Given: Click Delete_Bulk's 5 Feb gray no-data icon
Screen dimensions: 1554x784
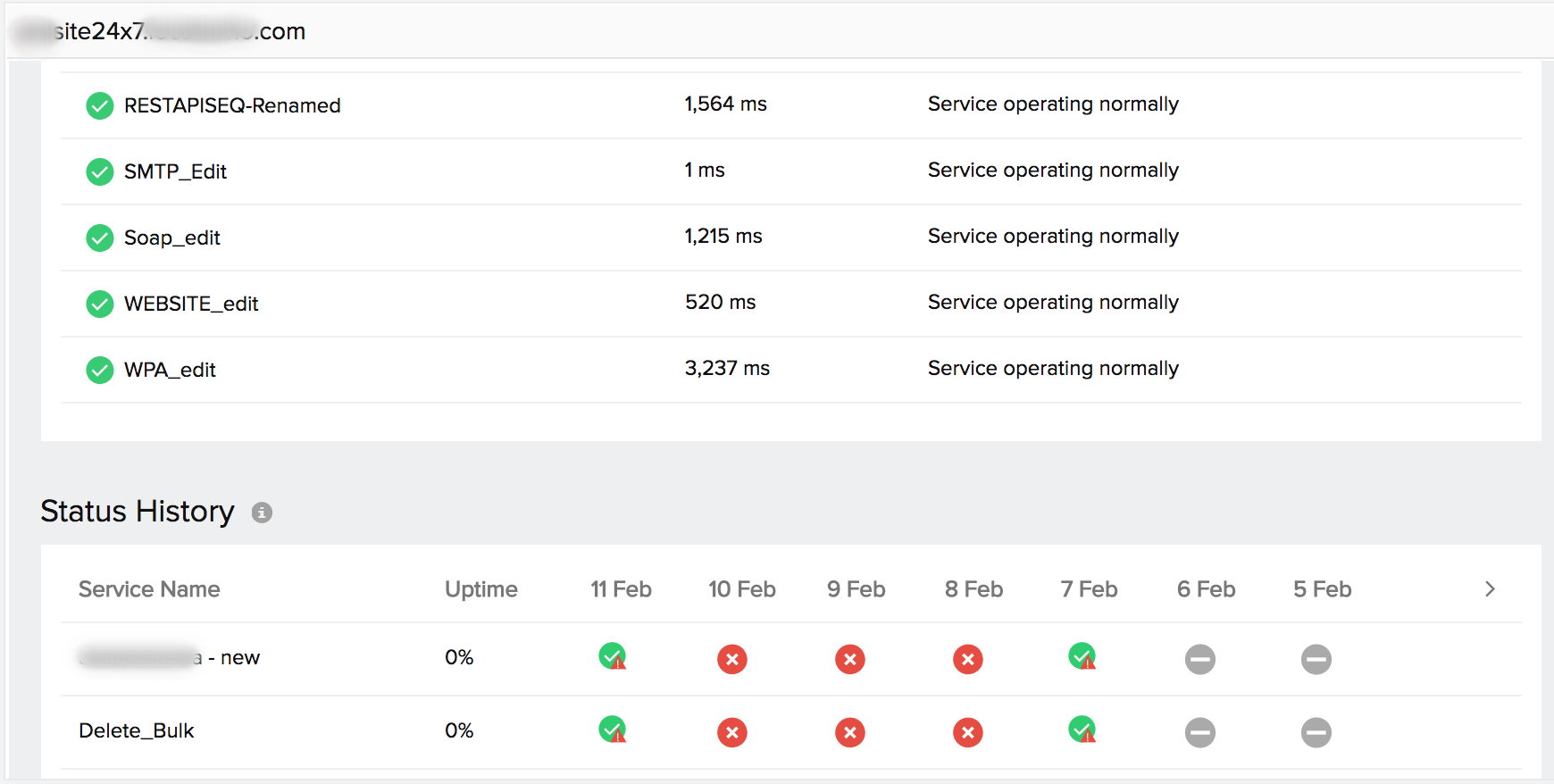Looking at the screenshot, I should (x=1316, y=733).
